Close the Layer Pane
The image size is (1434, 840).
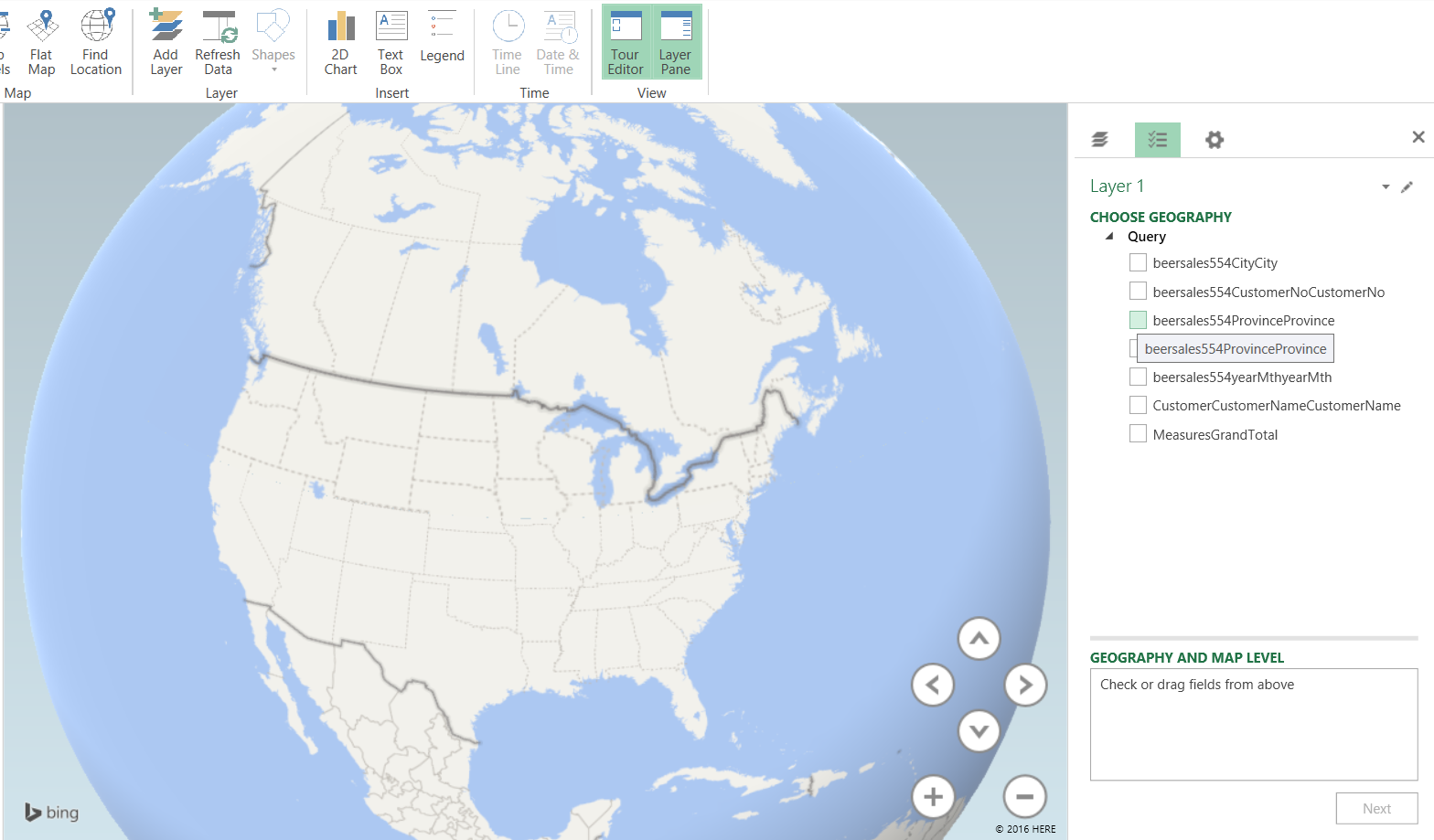pos(1418,137)
